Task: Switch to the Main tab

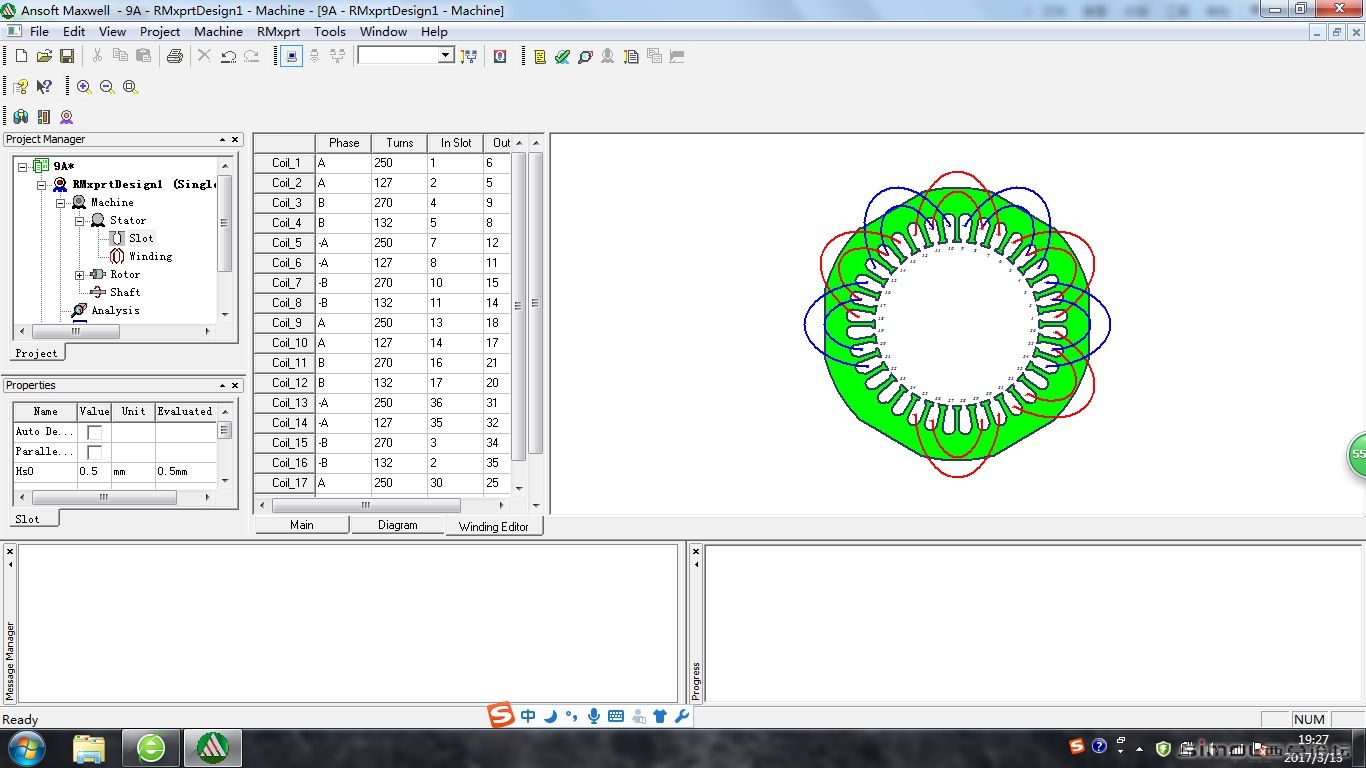Action: point(302,525)
